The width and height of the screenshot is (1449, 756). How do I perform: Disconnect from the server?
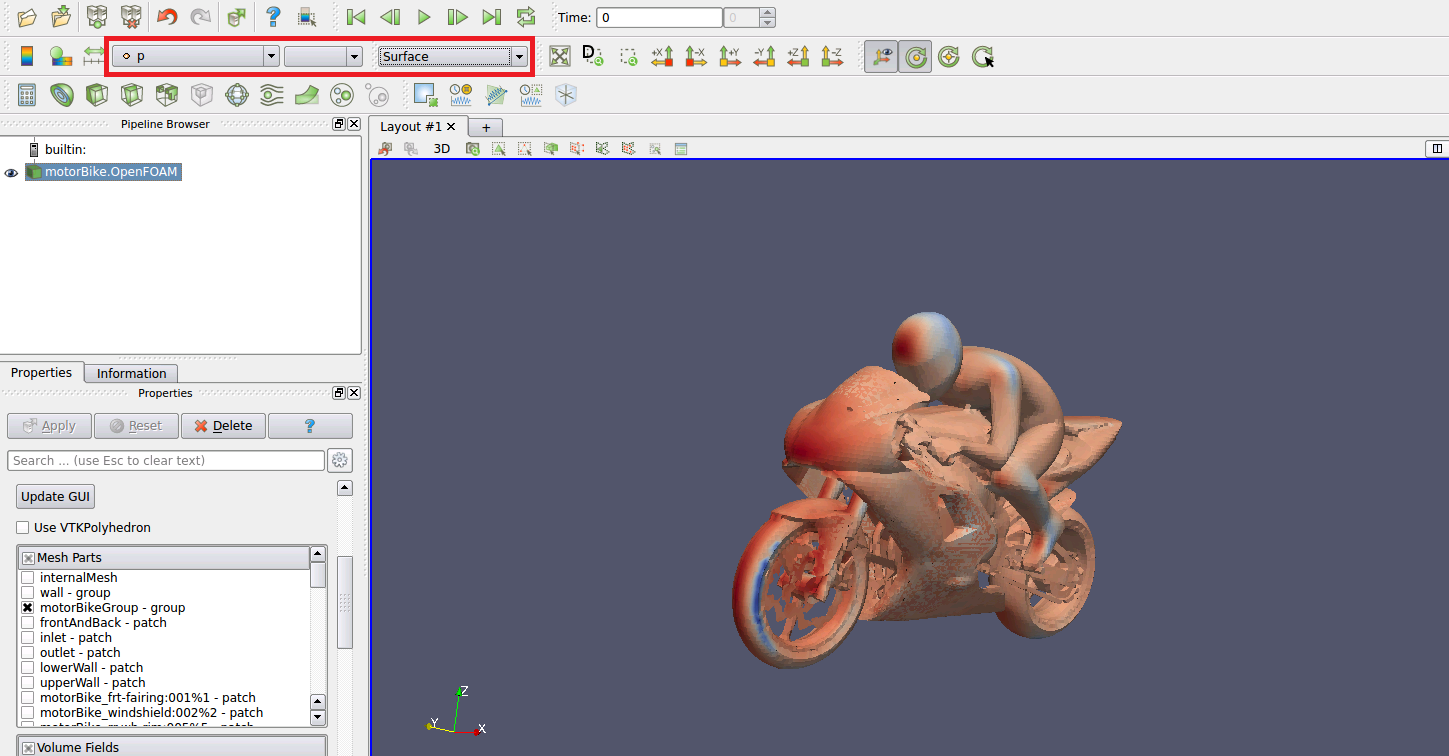click(x=130, y=17)
